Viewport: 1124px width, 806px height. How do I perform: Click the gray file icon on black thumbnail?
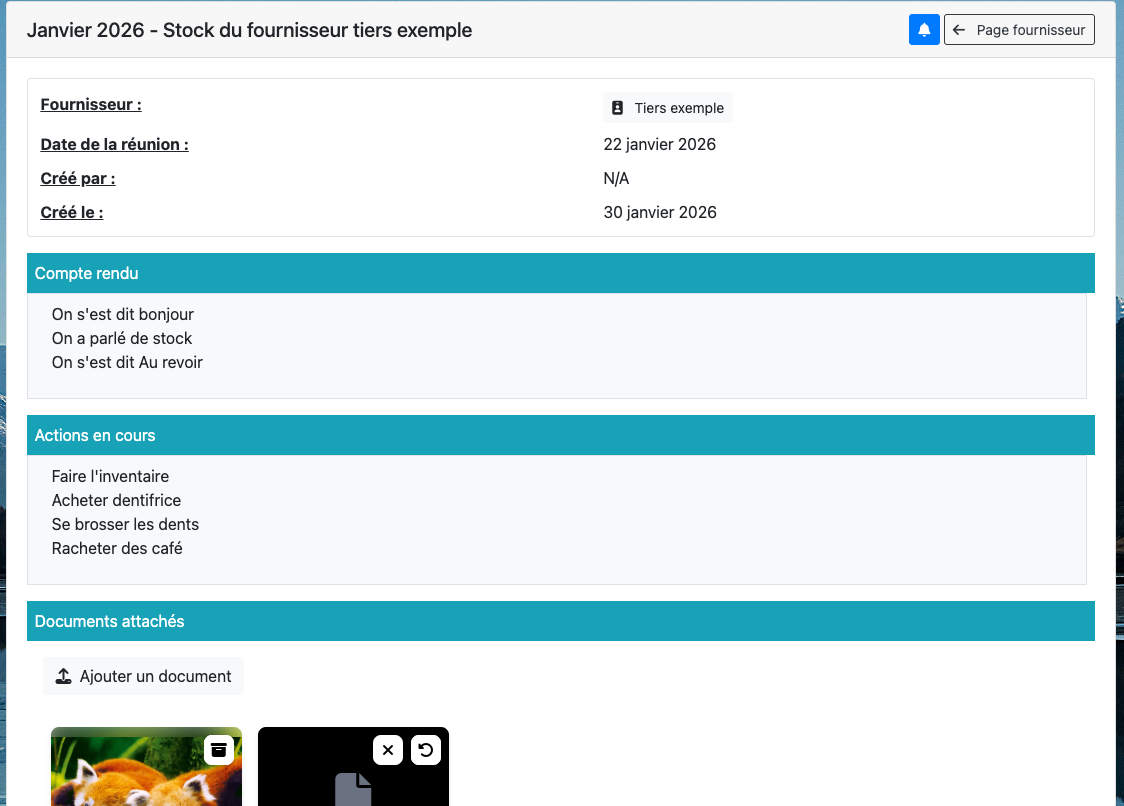click(x=353, y=788)
